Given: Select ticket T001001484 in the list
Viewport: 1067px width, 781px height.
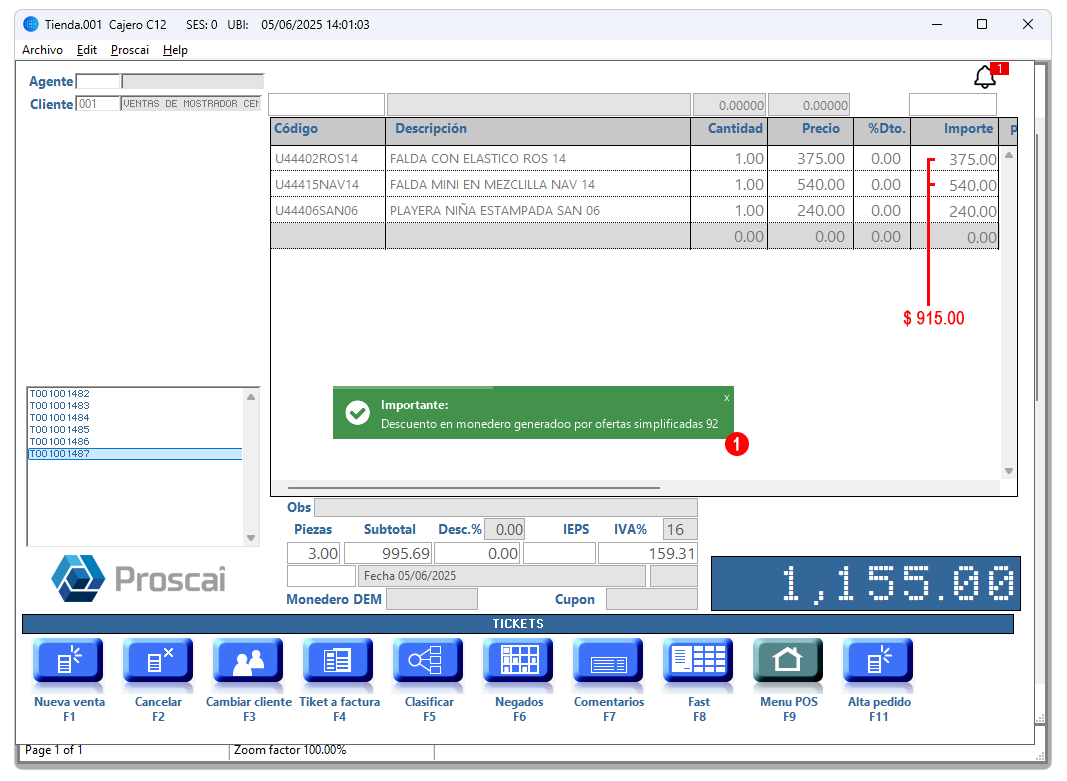Looking at the screenshot, I should [59, 418].
